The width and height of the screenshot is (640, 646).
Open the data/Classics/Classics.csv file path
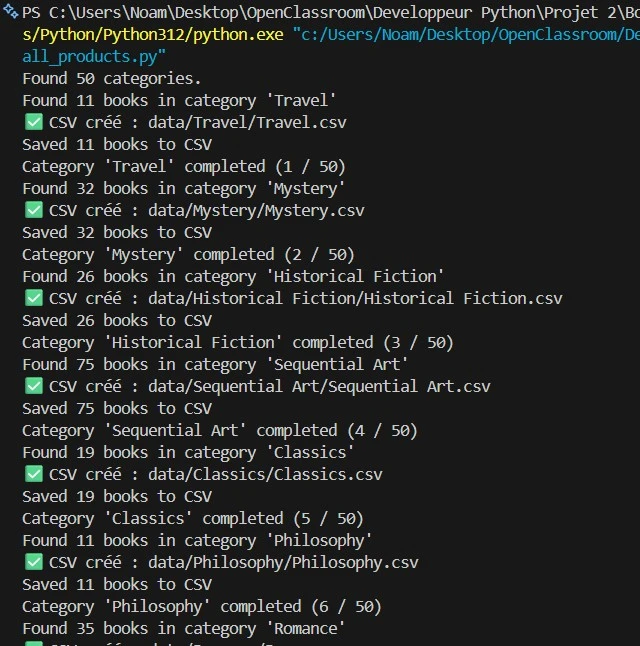pos(264,475)
